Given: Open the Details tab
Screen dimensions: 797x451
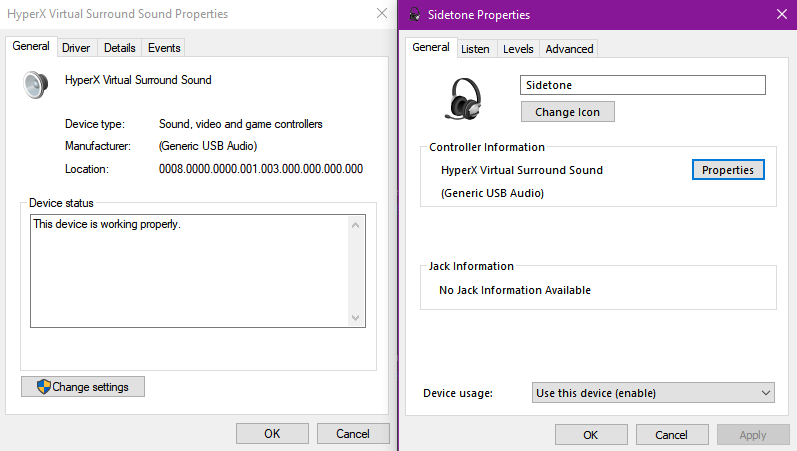Looking at the screenshot, I should [x=119, y=48].
